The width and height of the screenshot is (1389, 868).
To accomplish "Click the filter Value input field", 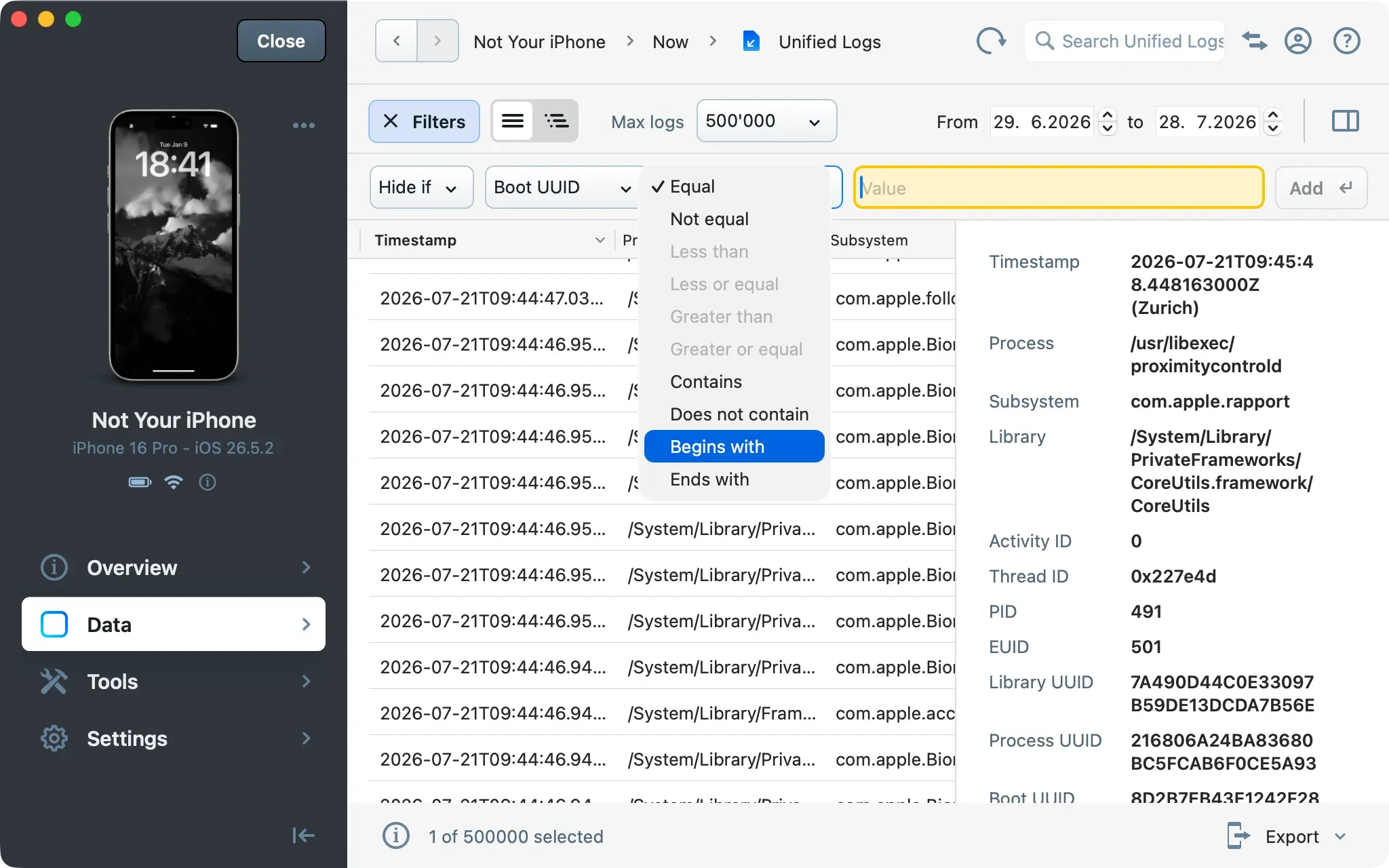I will pyautogui.click(x=1059, y=188).
